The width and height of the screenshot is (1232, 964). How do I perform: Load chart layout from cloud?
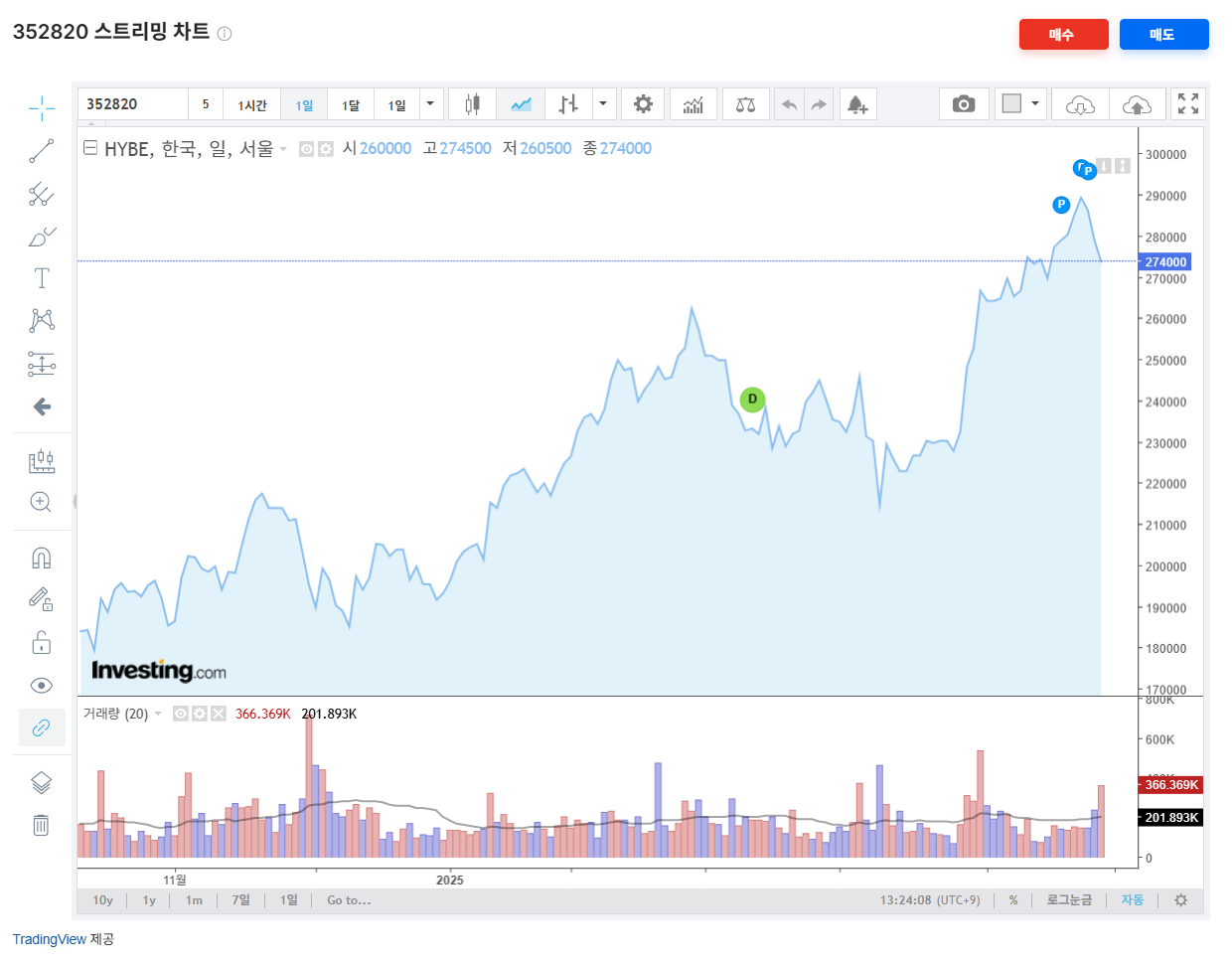pyautogui.click(x=1080, y=104)
